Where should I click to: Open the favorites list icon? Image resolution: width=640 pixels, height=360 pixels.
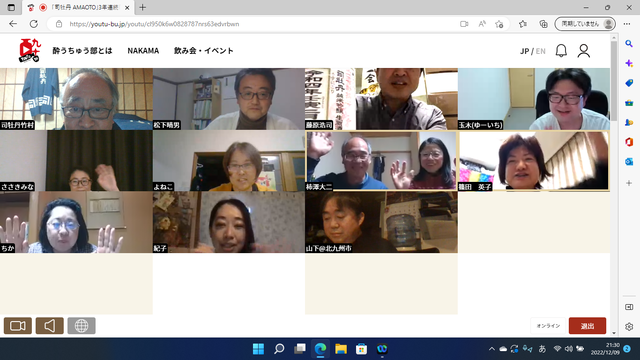[523, 24]
